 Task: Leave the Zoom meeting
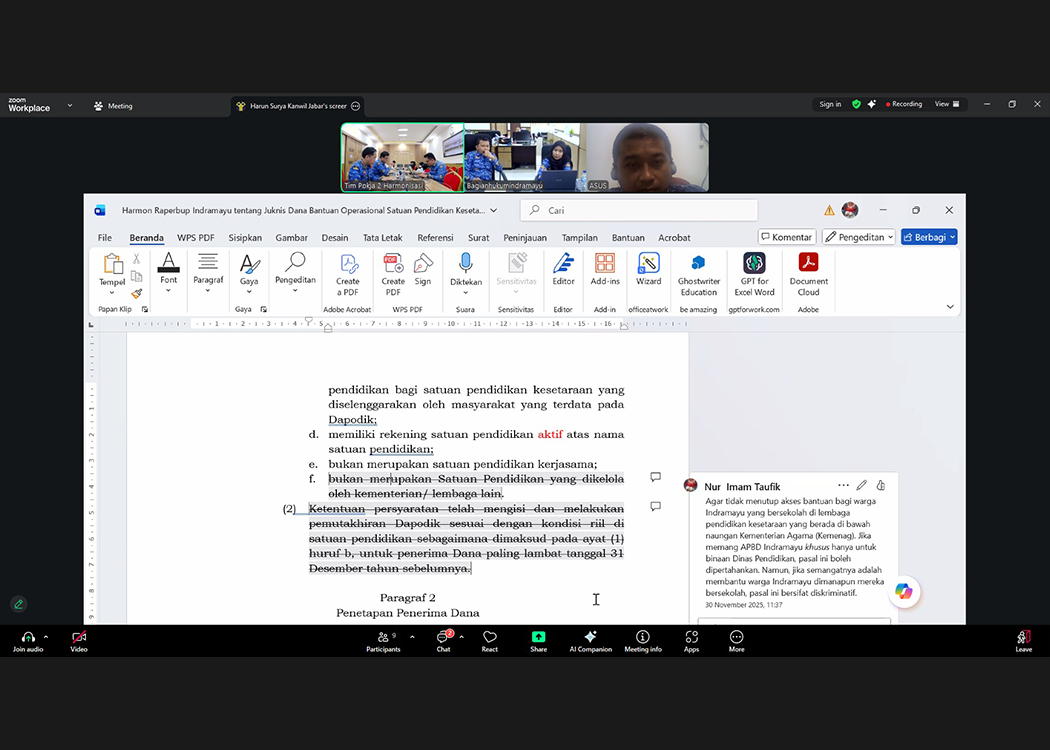click(1023, 639)
